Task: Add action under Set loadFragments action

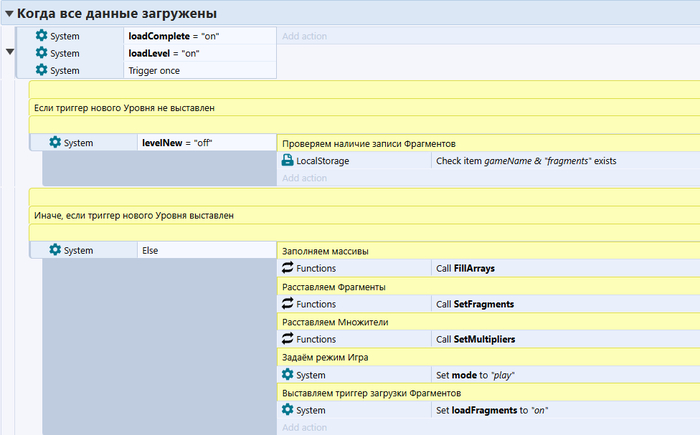Action: point(304,428)
